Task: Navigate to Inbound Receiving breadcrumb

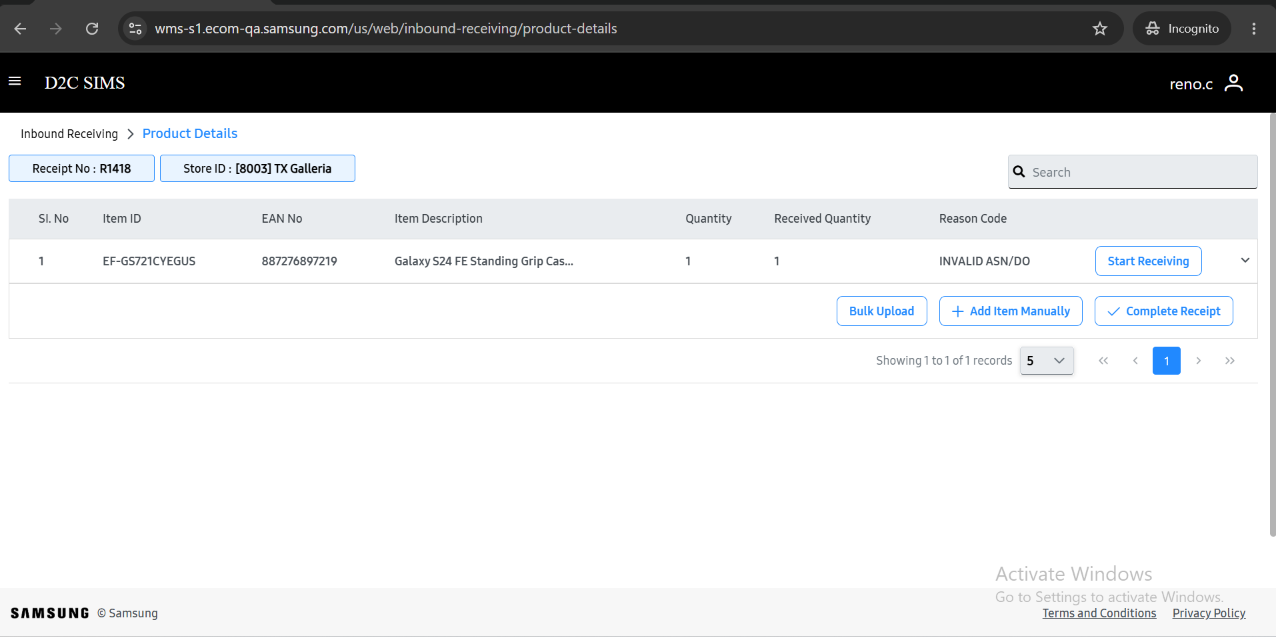Action: point(69,134)
